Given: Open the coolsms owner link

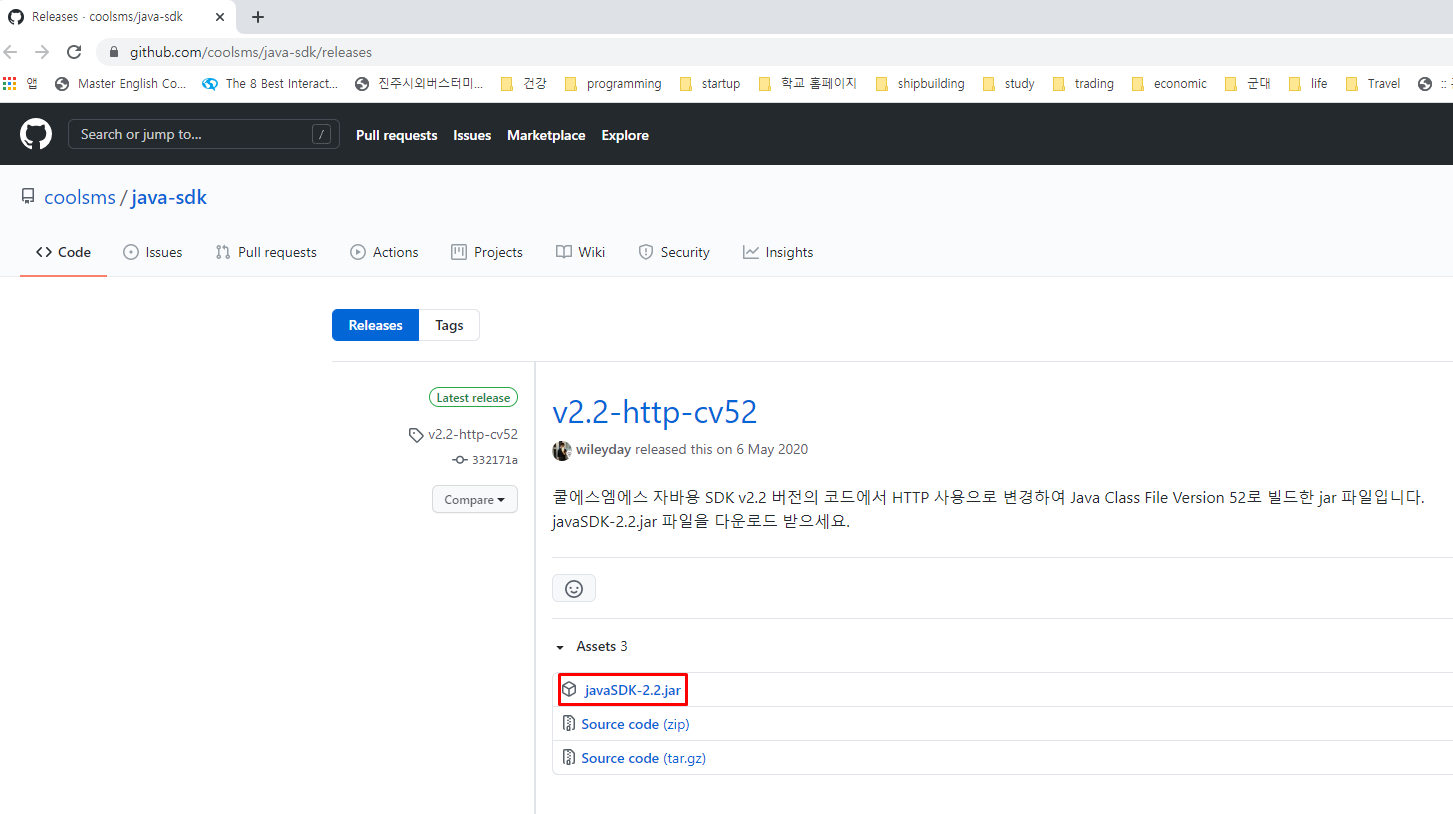Looking at the screenshot, I should [80, 197].
